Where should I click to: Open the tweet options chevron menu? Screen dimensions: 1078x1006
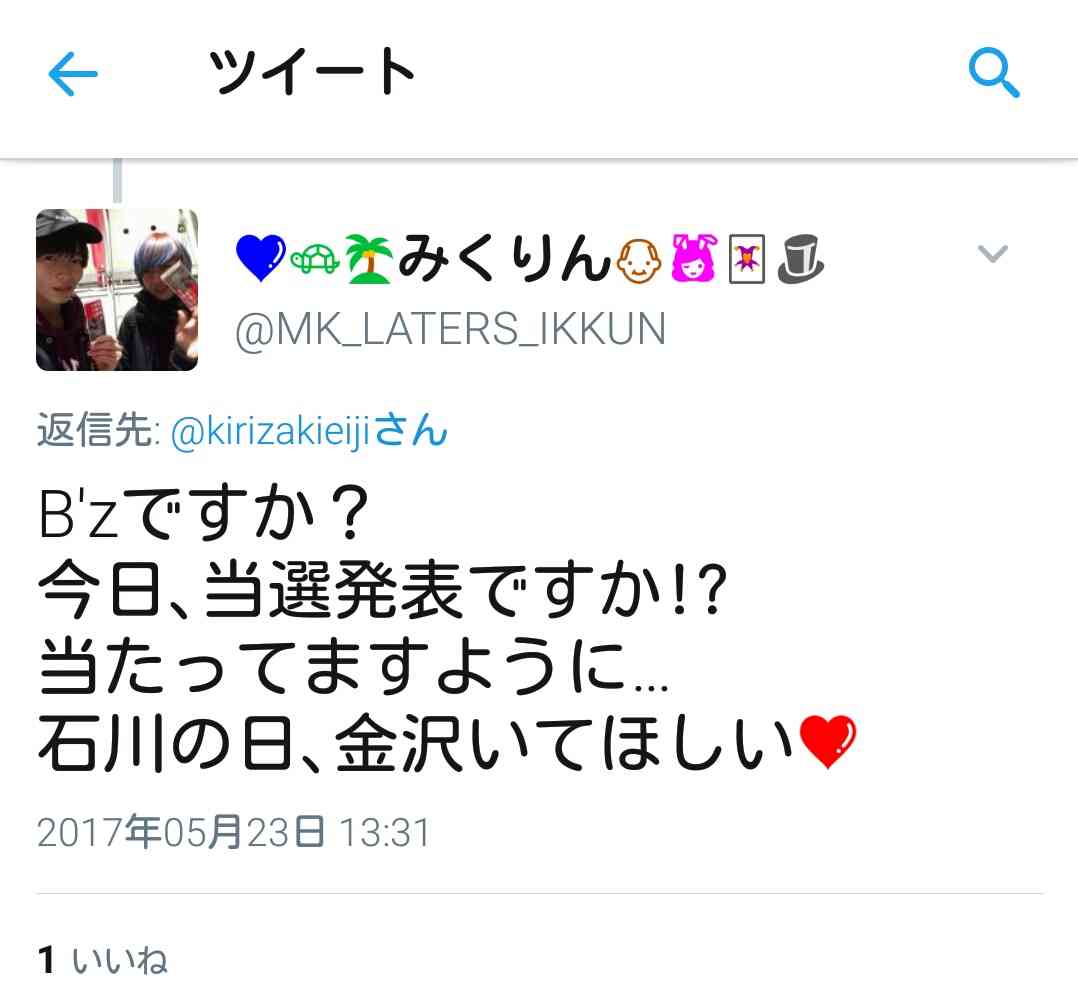(993, 254)
